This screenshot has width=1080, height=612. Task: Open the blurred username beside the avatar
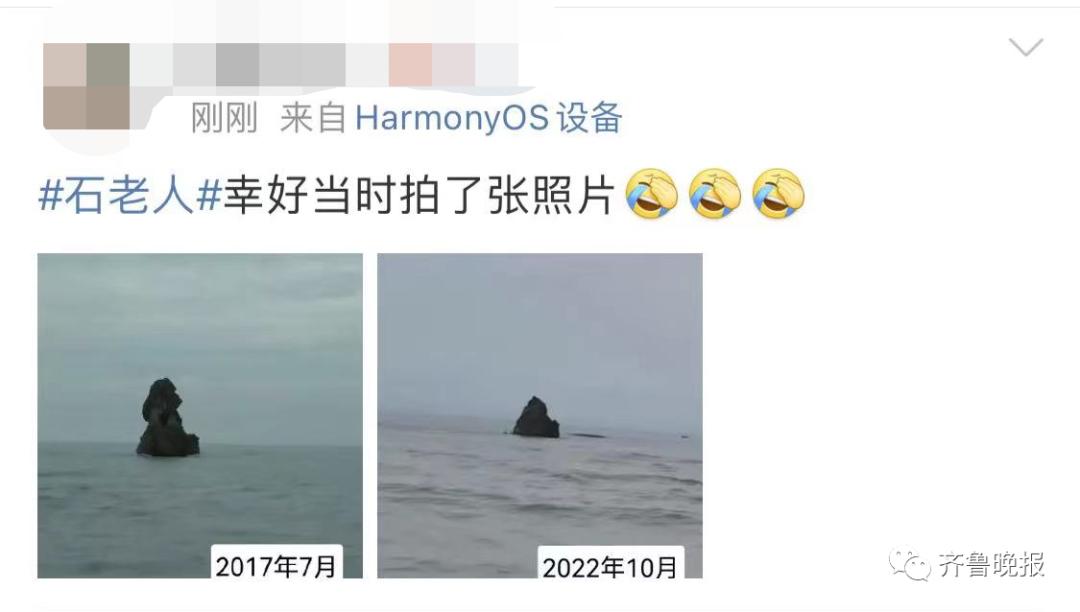[324, 65]
